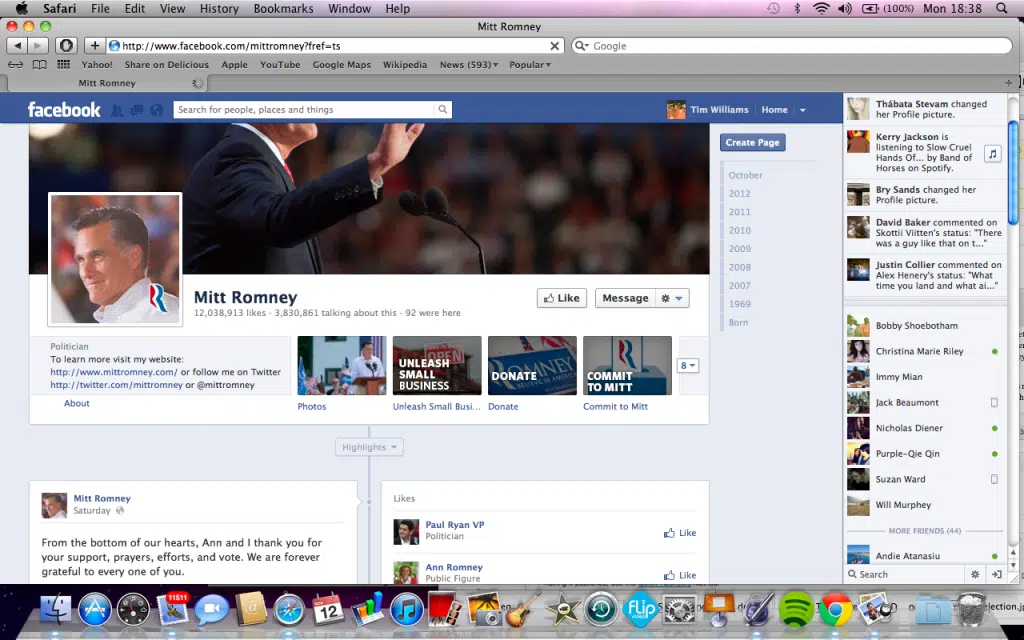Show all bookmarks book icon
This screenshot has height=640, width=1024.
pyautogui.click(x=39, y=65)
